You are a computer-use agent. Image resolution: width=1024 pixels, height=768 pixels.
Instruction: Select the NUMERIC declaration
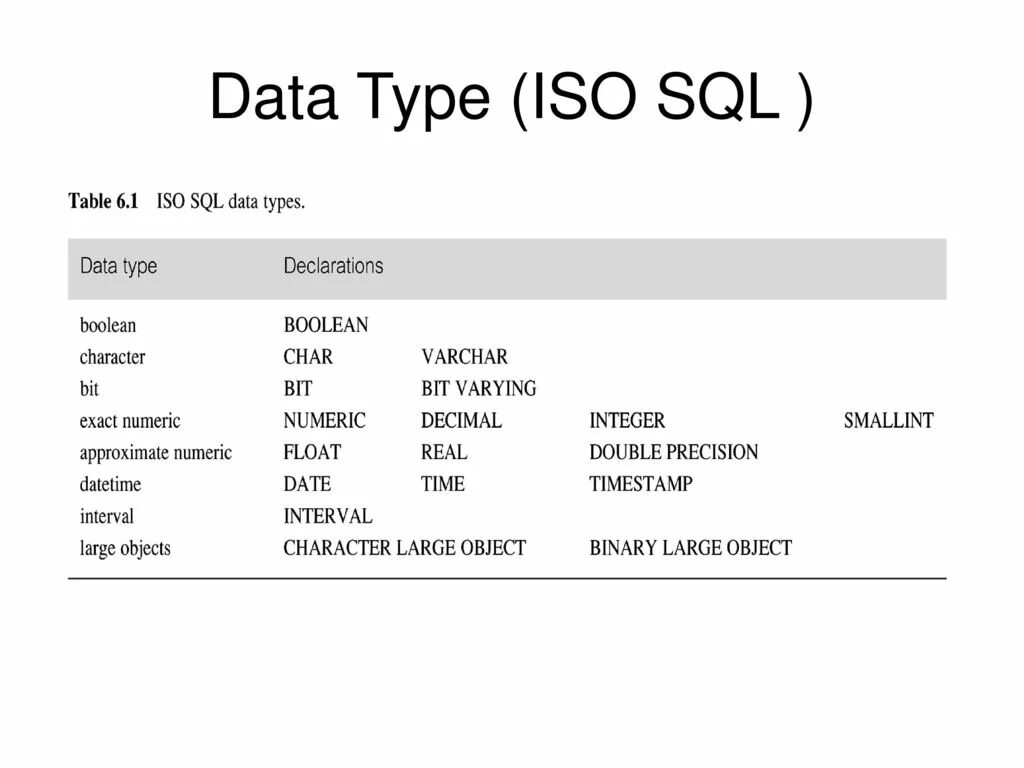tap(325, 421)
